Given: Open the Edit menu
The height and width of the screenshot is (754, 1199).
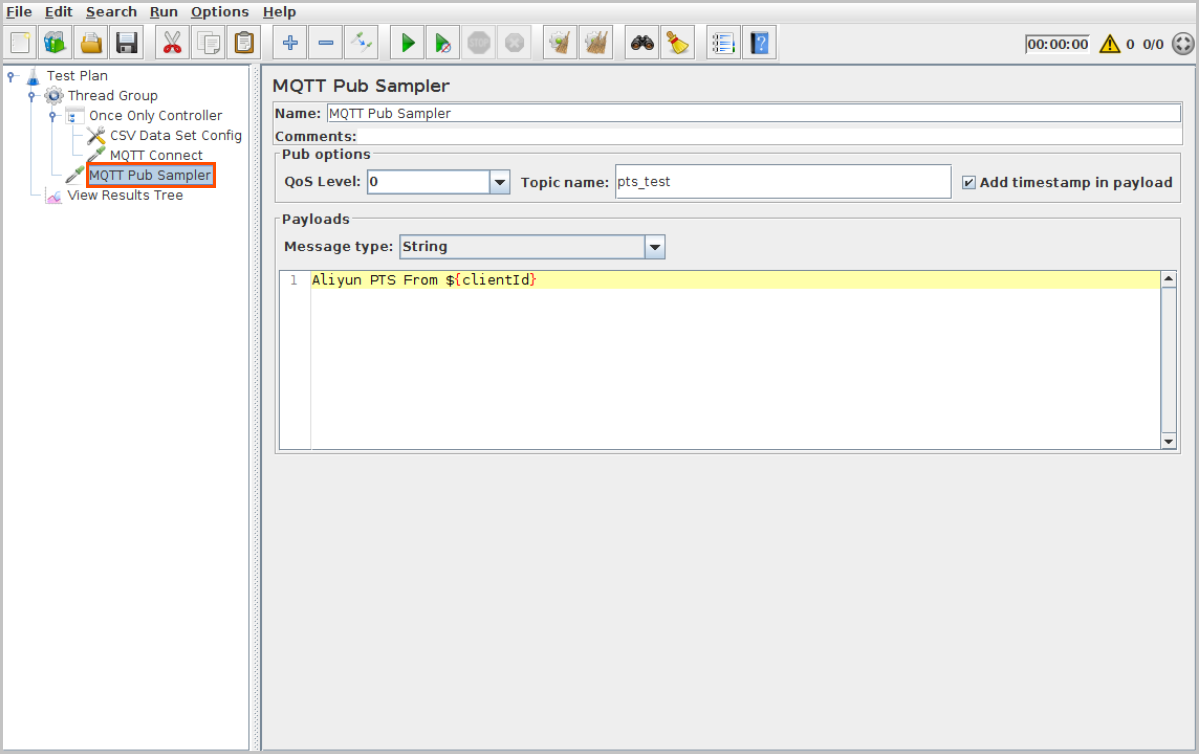Looking at the screenshot, I should tap(58, 12).
